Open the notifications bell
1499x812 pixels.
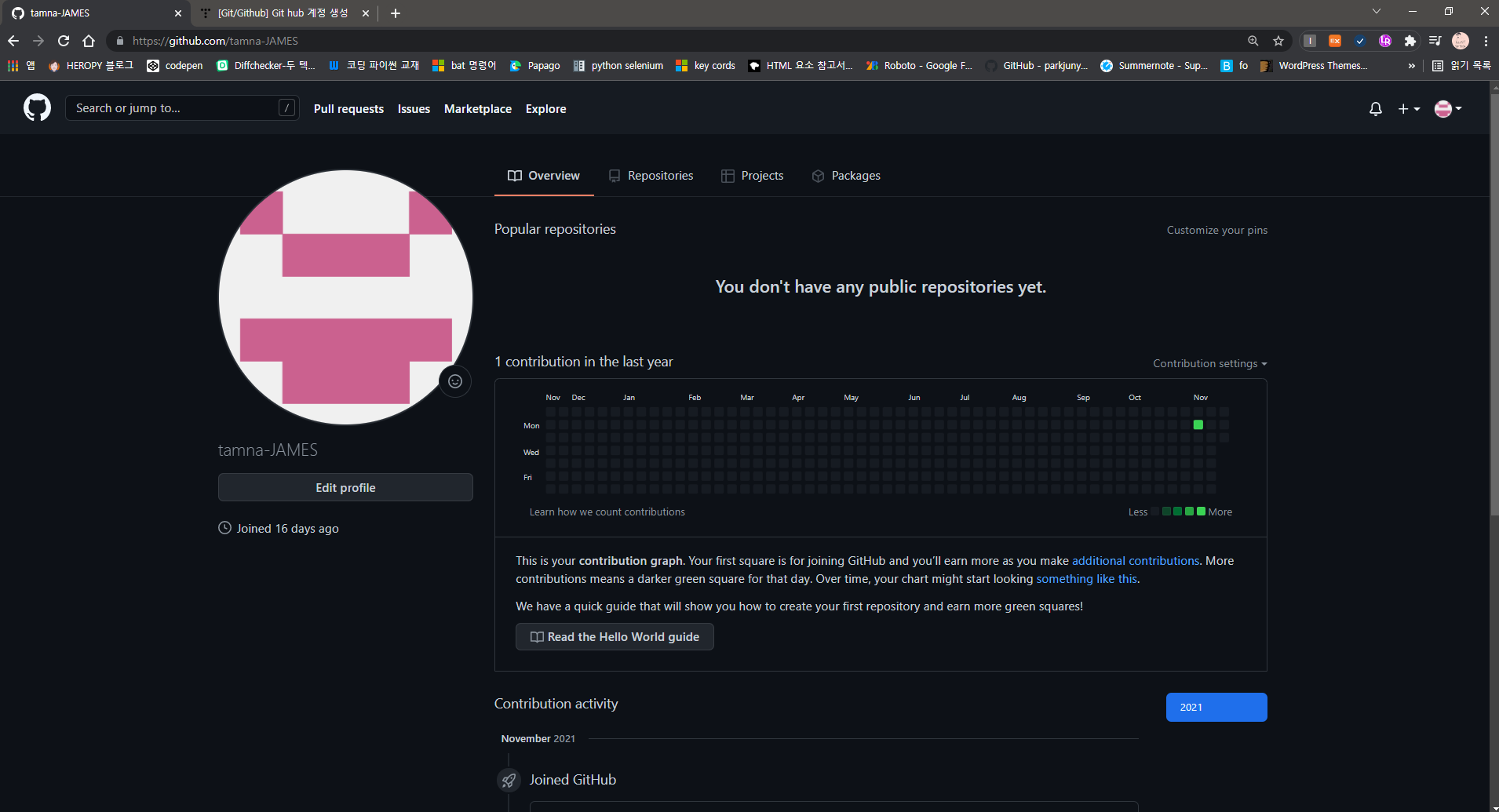[x=1375, y=109]
